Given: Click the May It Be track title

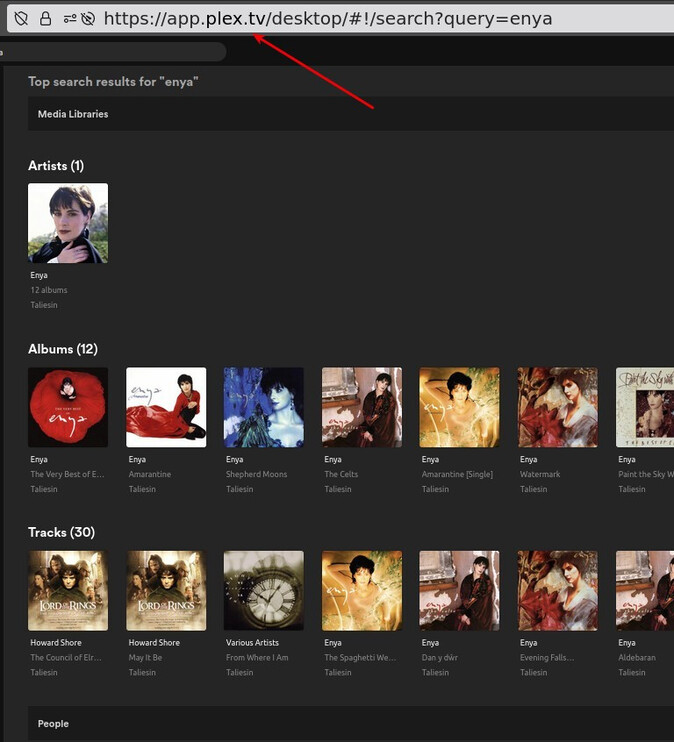Looking at the screenshot, I should (145, 658).
